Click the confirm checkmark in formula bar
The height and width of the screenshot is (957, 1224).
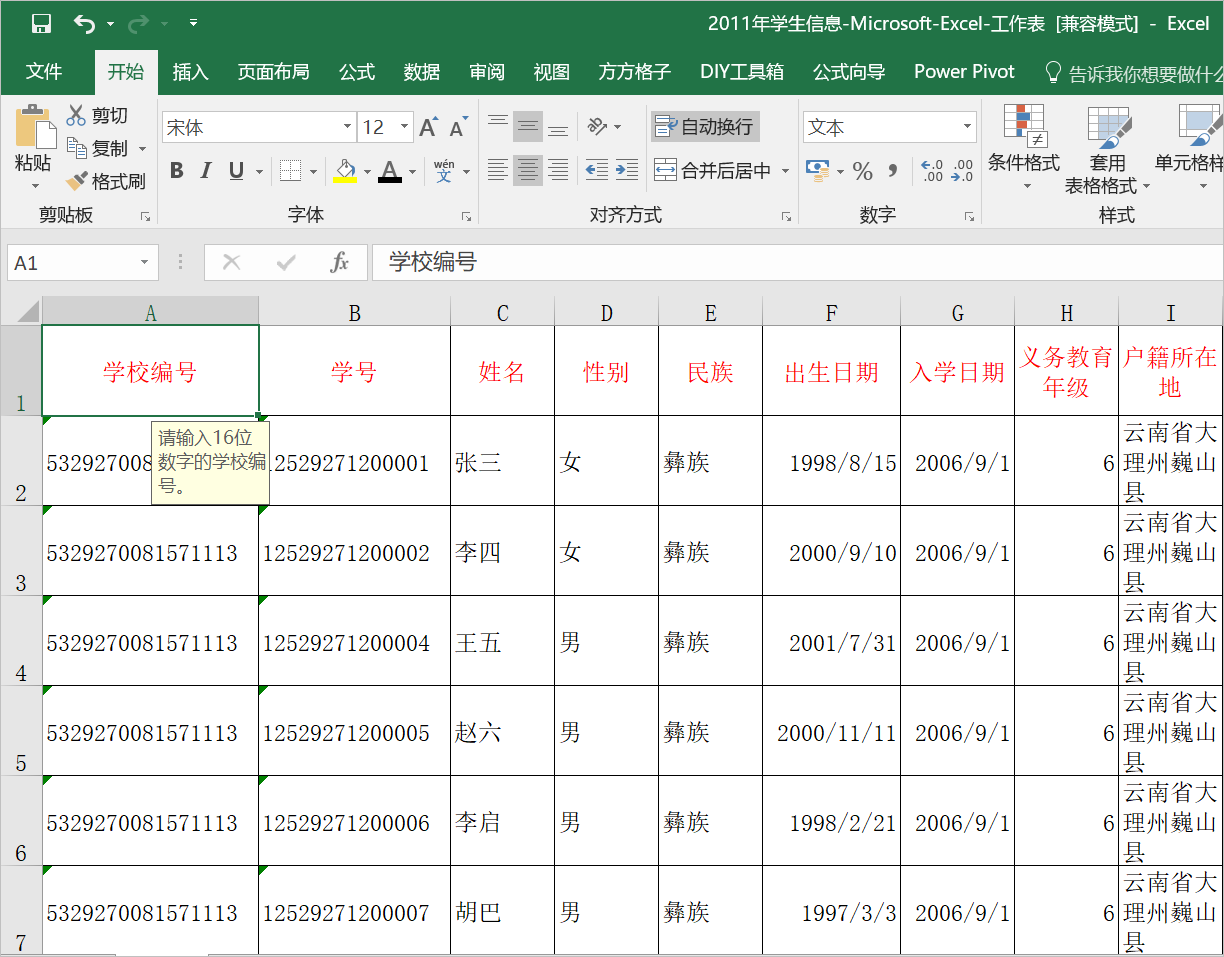pos(286,262)
